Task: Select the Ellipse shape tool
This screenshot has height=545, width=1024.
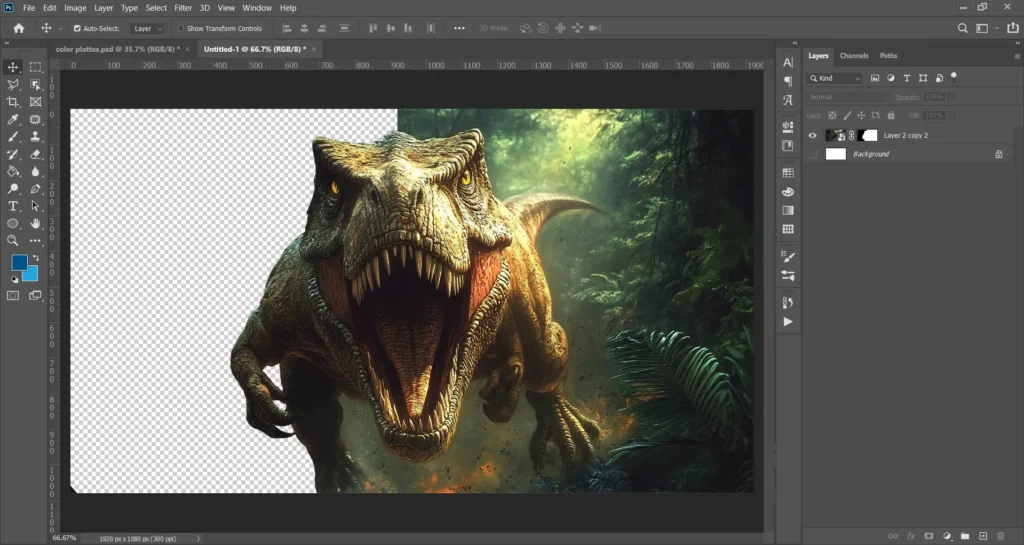Action: pyautogui.click(x=12, y=223)
